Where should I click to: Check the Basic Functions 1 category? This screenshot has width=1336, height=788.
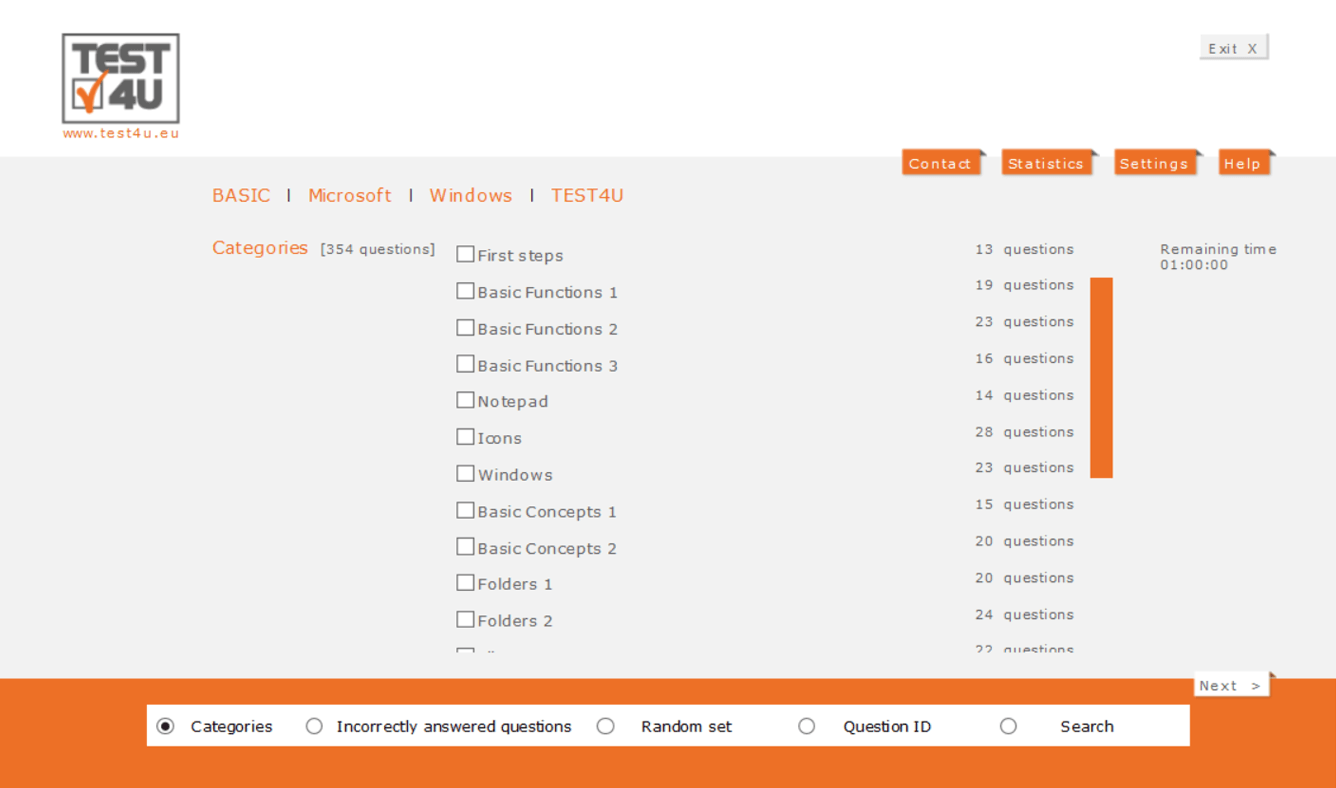[465, 291]
